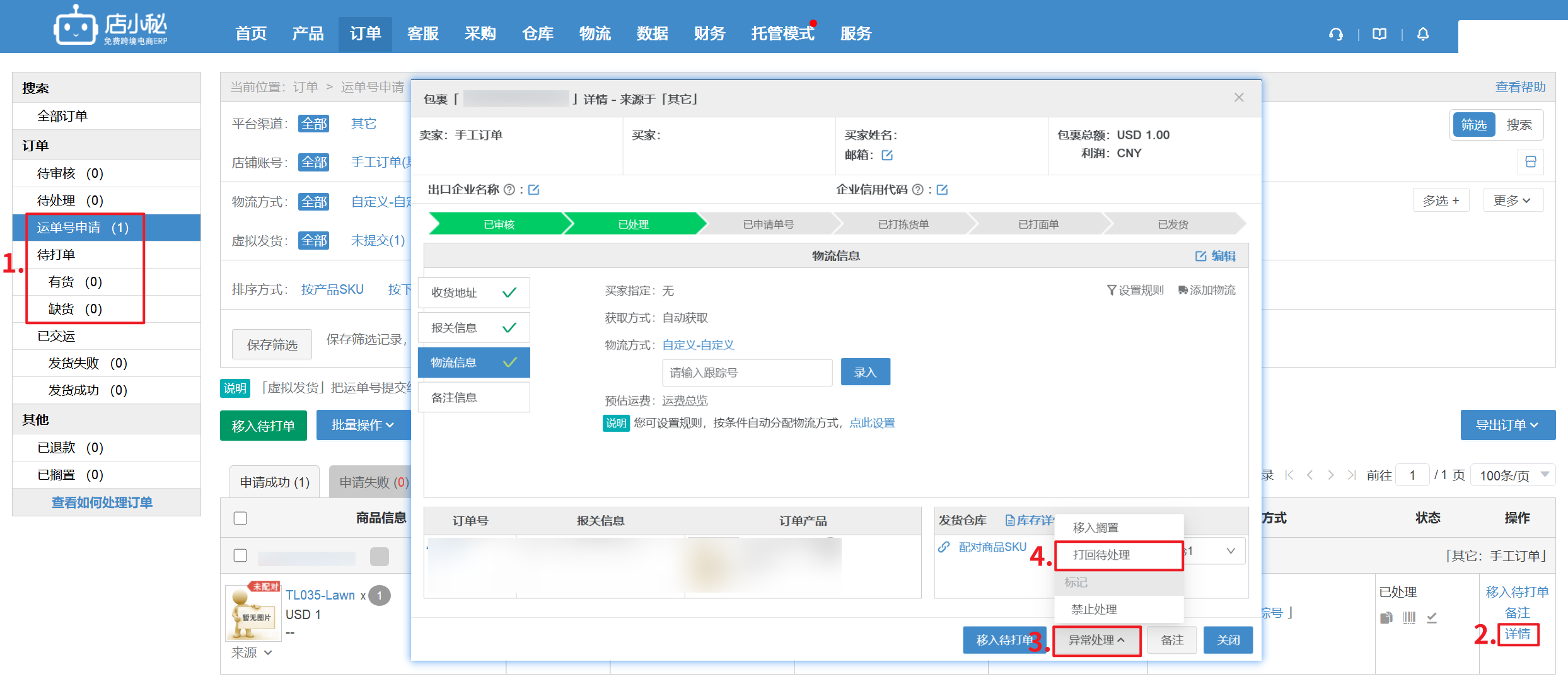Click the notification bell icon
The width and height of the screenshot is (1568, 679).
click(1423, 34)
